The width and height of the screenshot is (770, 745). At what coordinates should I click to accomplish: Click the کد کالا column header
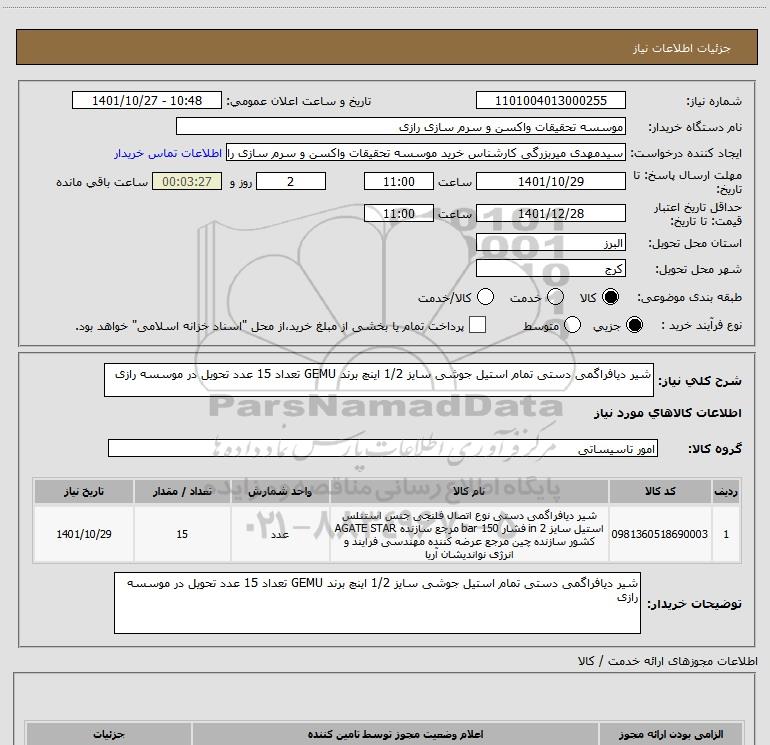tap(660, 492)
